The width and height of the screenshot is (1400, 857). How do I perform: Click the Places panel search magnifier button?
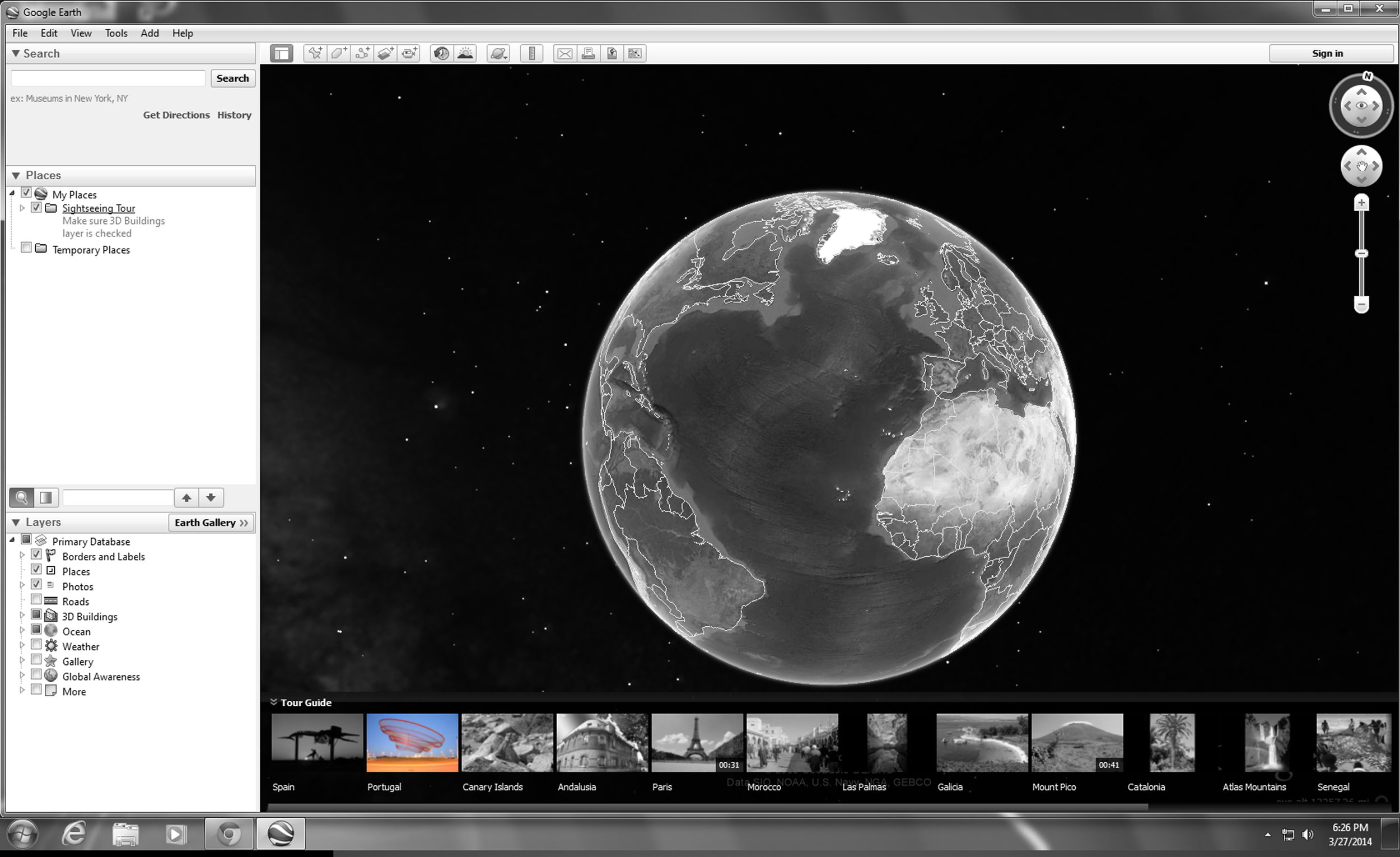tap(22, 498)
